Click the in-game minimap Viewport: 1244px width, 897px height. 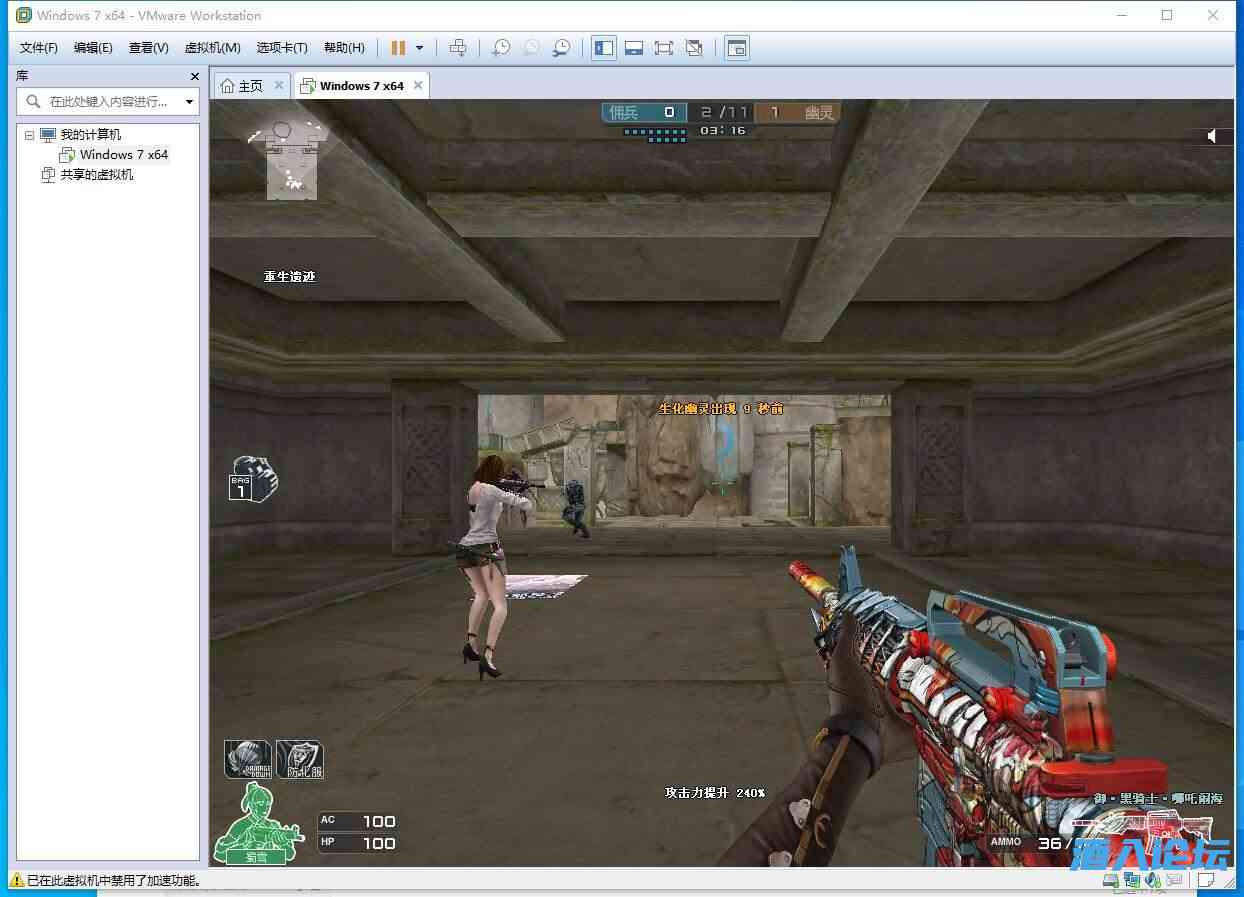(x=289, y=161)
